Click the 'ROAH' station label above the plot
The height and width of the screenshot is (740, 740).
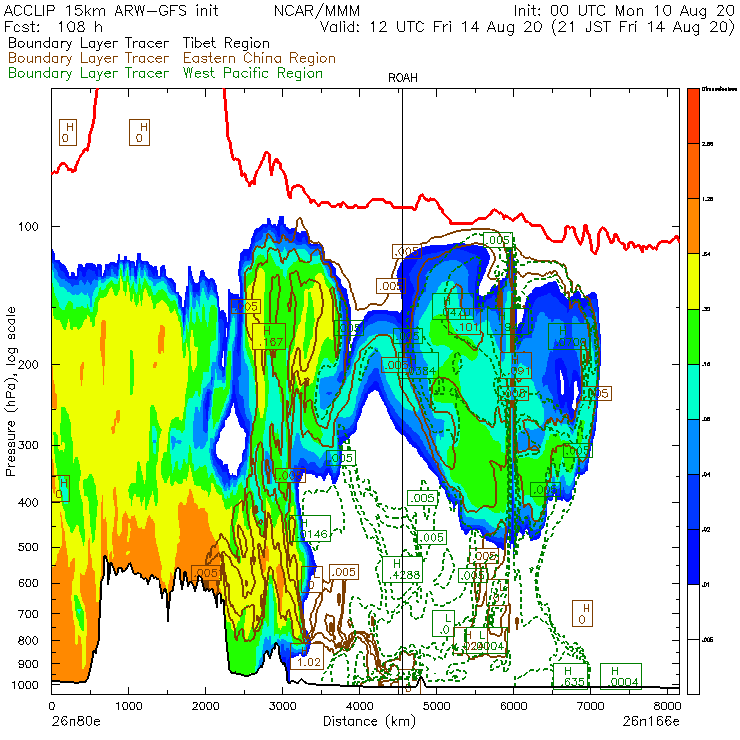(x=403, y=78)
